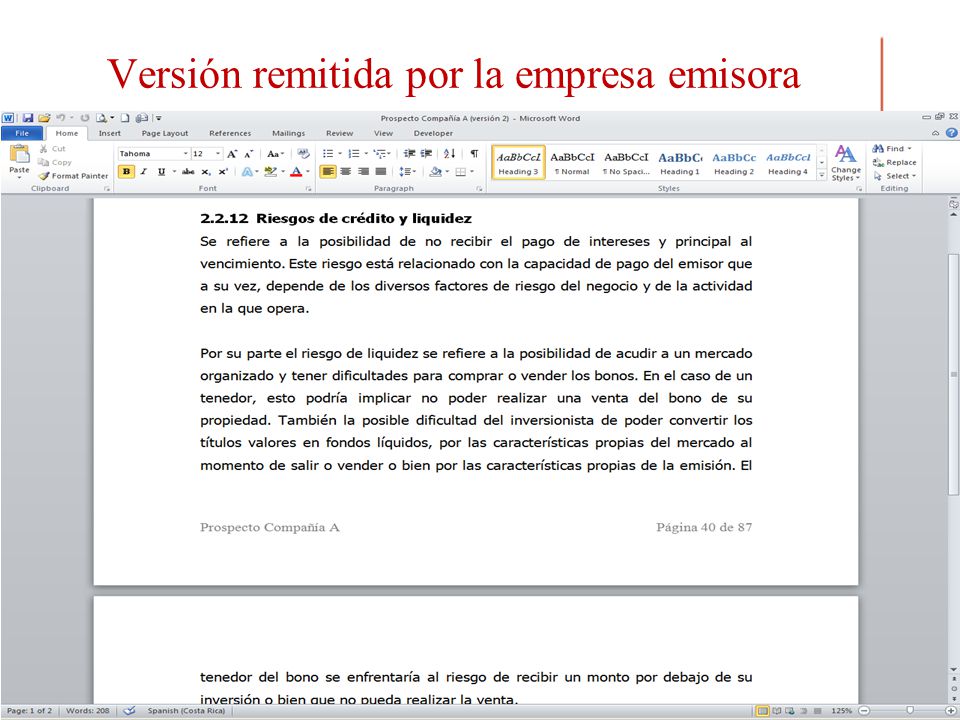Click the Open folder icon in Quick Access Toolbar
The image size is (960, 720).
point(44,118)
